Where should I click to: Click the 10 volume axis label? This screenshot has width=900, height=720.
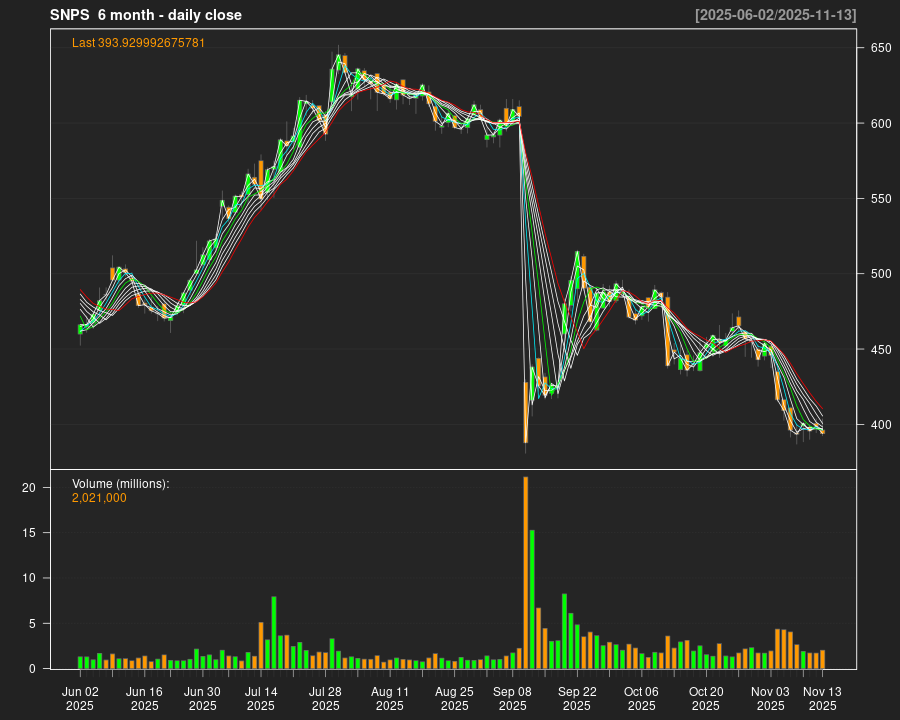[x=30, y=578]
